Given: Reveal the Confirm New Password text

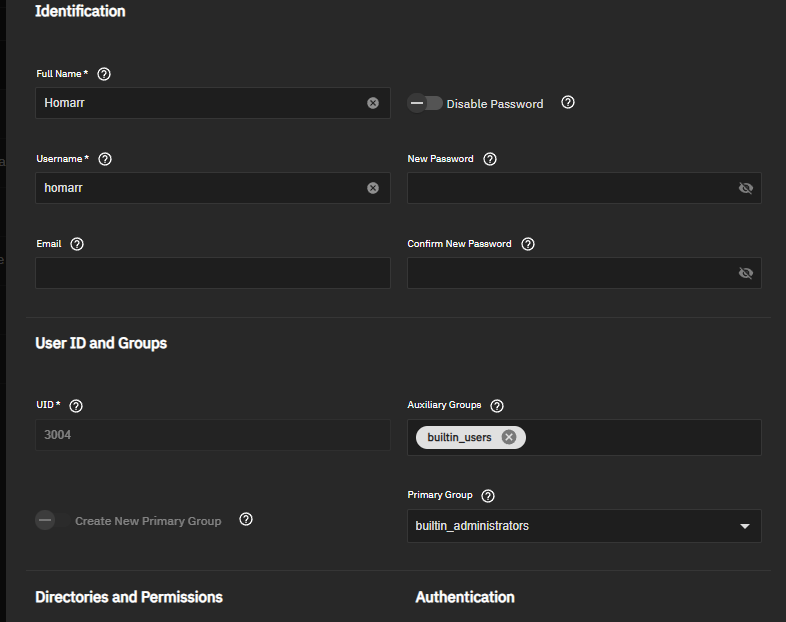Looking at the screenshot, I should pyautogui.click(x=745, y=273).
